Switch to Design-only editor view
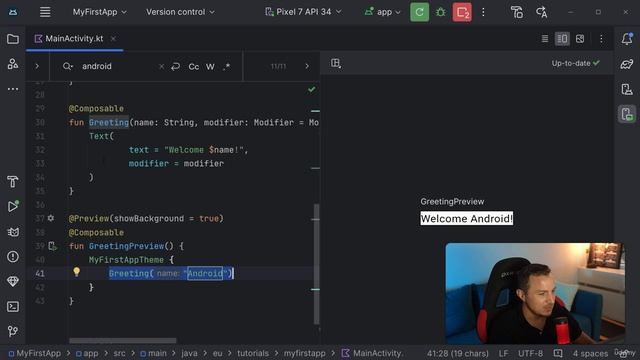This screenshot has height=360, width=640. [580, 39]
